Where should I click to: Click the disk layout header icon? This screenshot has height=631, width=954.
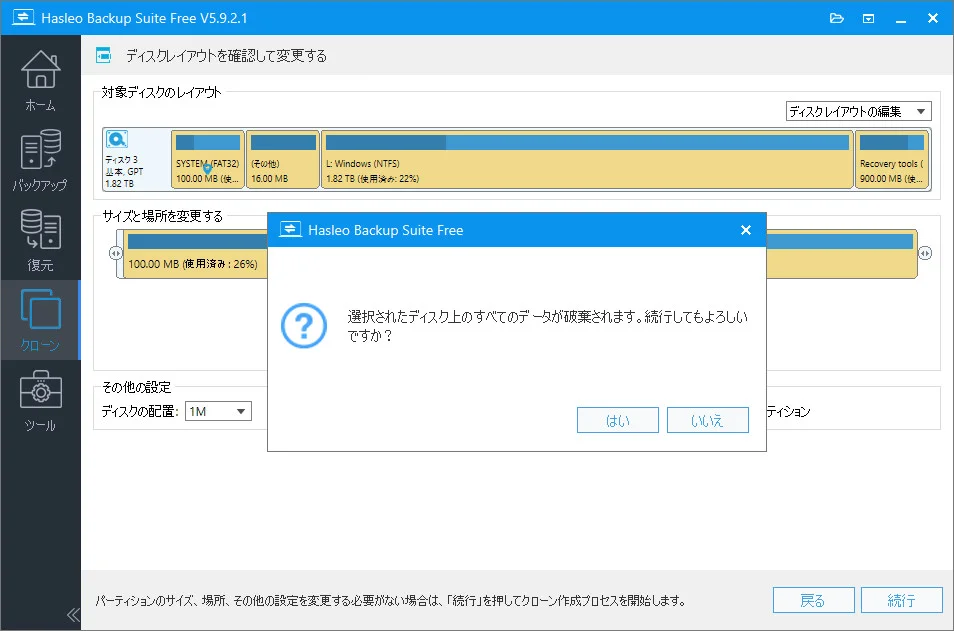(103, 55)
